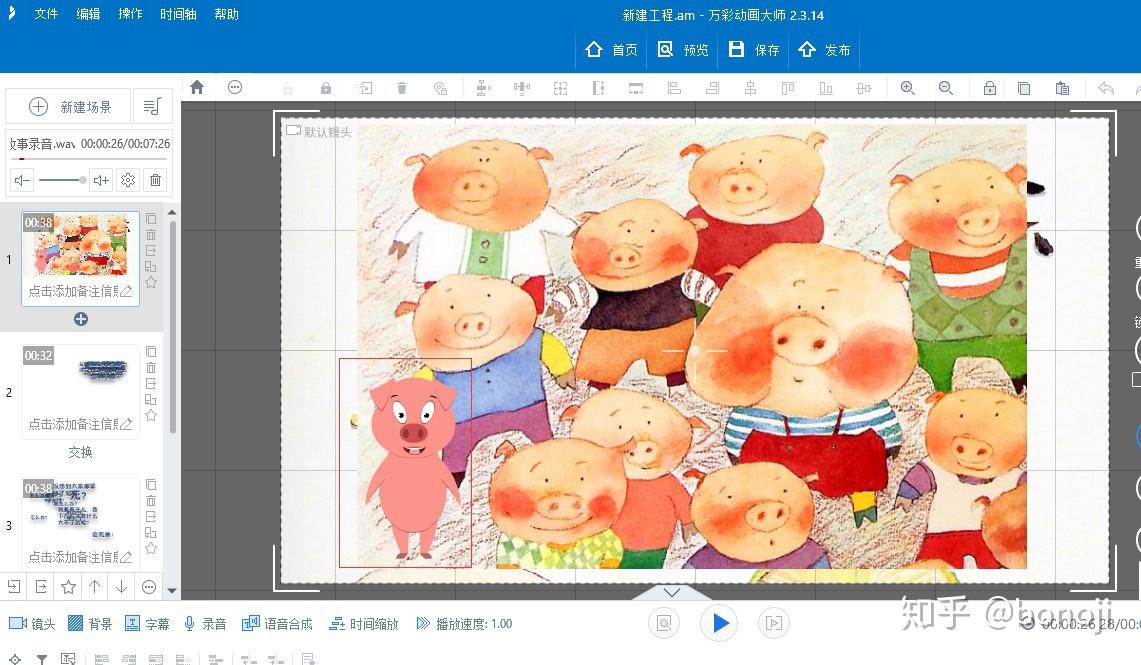This screenshot has height=665, width=1141.
Task: Open the 背景 background option
Action: point(90,624)
